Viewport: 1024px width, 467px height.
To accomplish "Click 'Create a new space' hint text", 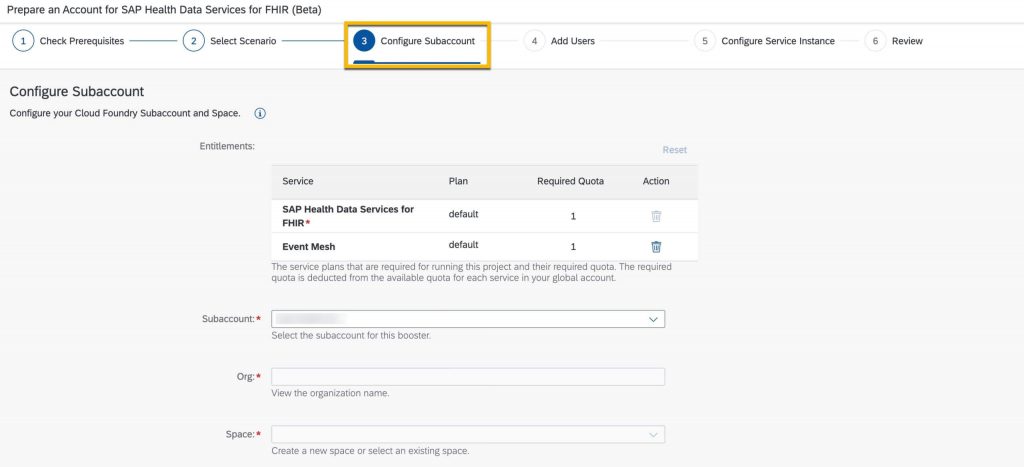I will point(370,451).
